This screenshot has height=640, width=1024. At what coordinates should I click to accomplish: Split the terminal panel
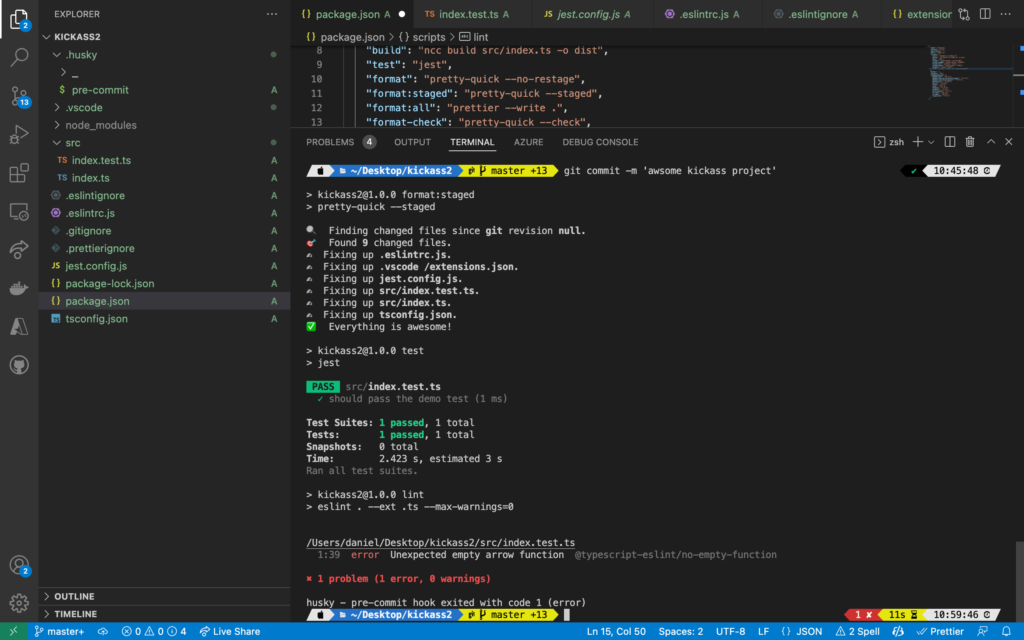pos(950,142)
